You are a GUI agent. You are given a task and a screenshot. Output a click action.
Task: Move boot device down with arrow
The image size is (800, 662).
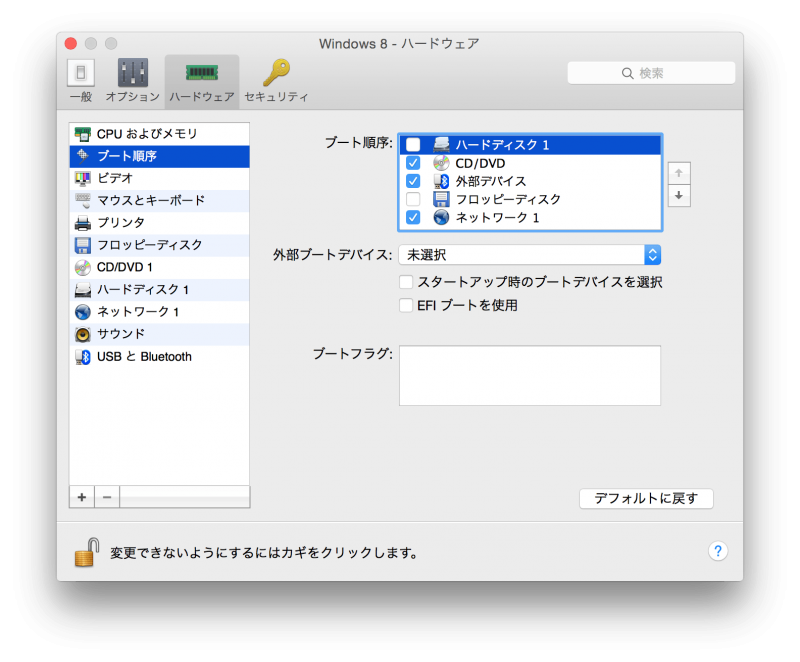pyautogui.click(x=679, y=195)
